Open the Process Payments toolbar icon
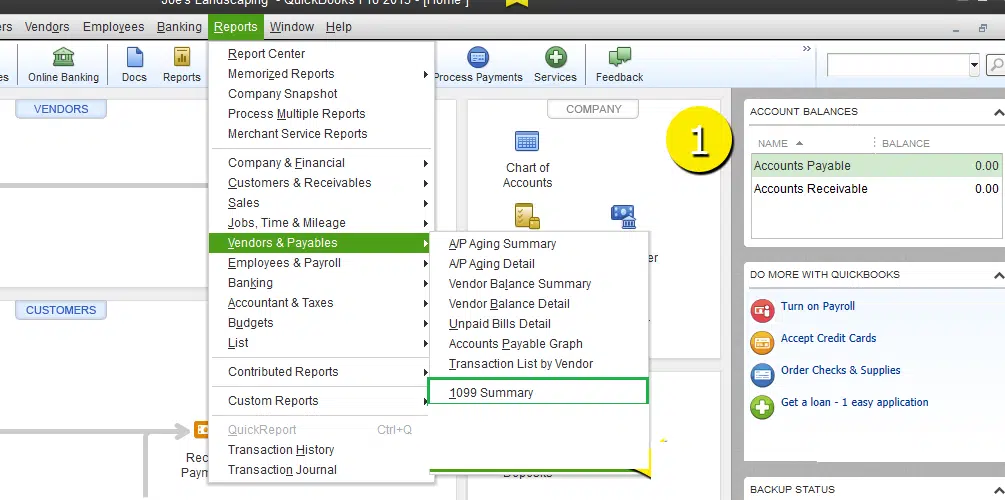Image resolution: width=1005 pixels, height=500 pixels. click(478, 65)
